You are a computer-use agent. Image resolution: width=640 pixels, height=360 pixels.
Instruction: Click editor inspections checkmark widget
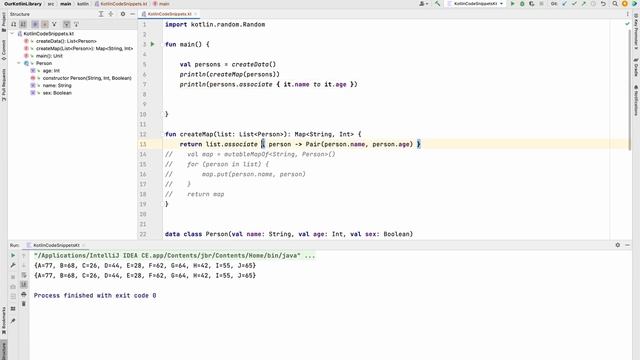coord(627,24)
